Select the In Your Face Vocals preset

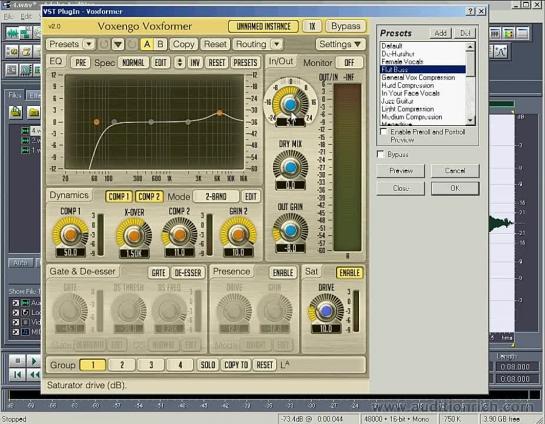pyautogui.click(x=410, y=93)
